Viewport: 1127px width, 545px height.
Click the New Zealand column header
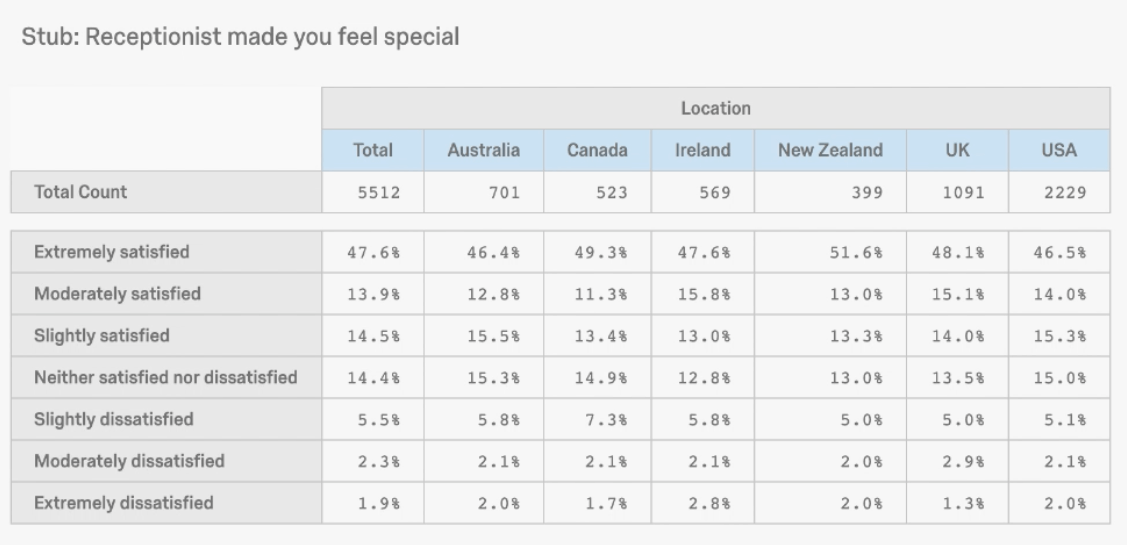tap(830, 150)
